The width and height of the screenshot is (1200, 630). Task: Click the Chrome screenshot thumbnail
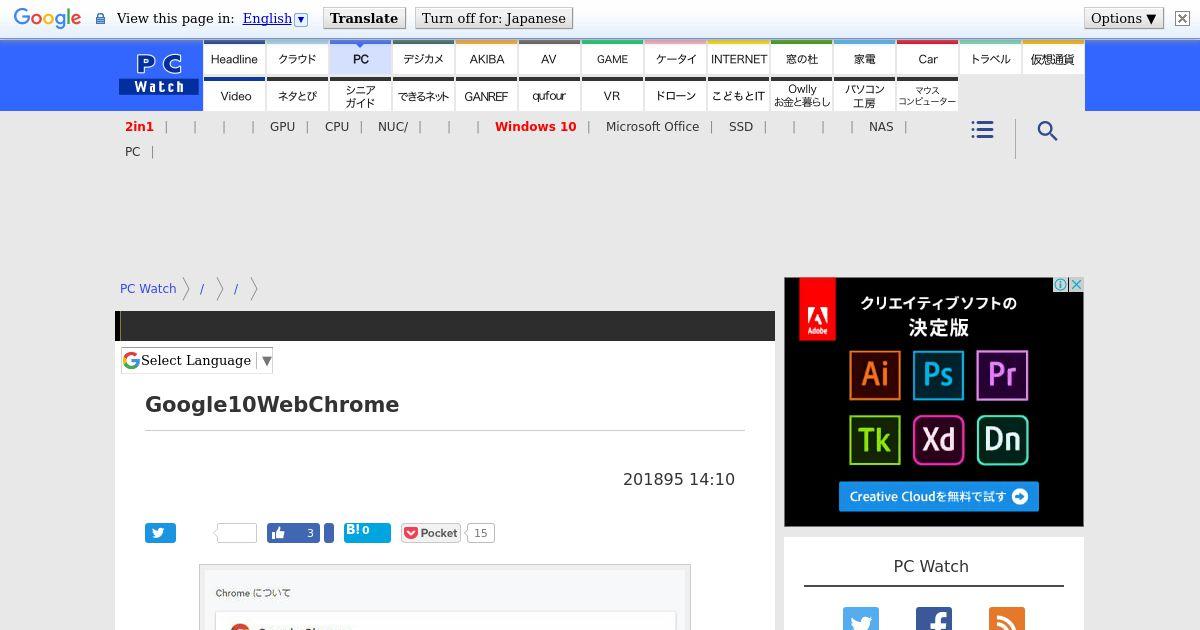[x=445, y=597]
